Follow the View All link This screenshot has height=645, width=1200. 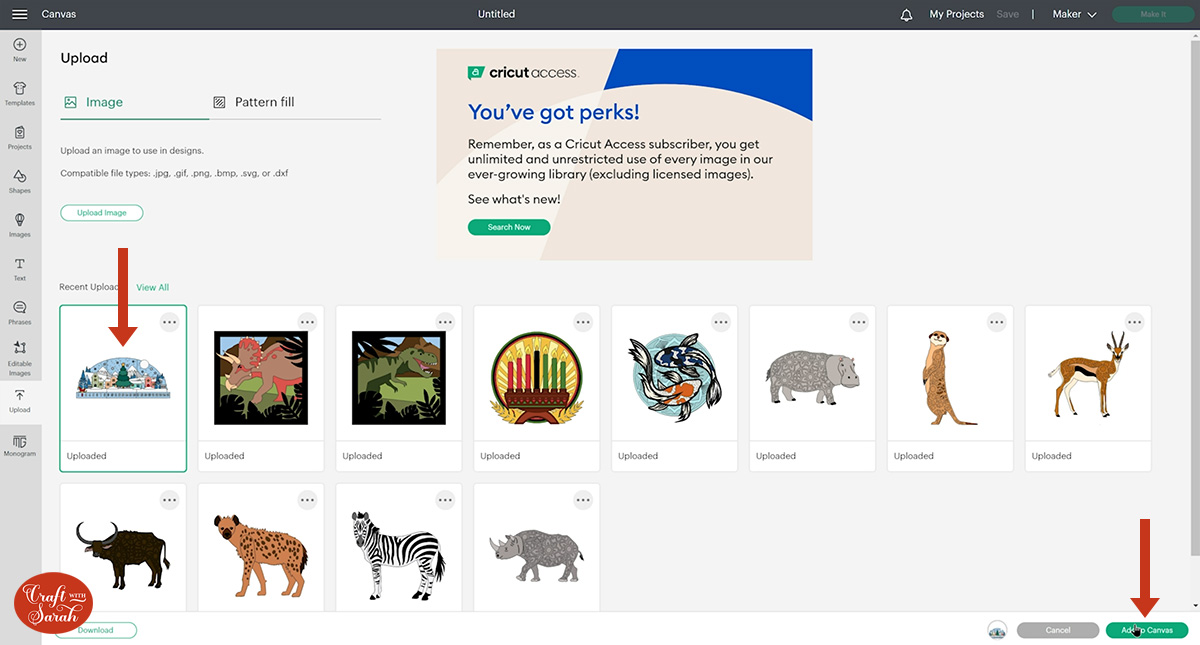point(152,288)
